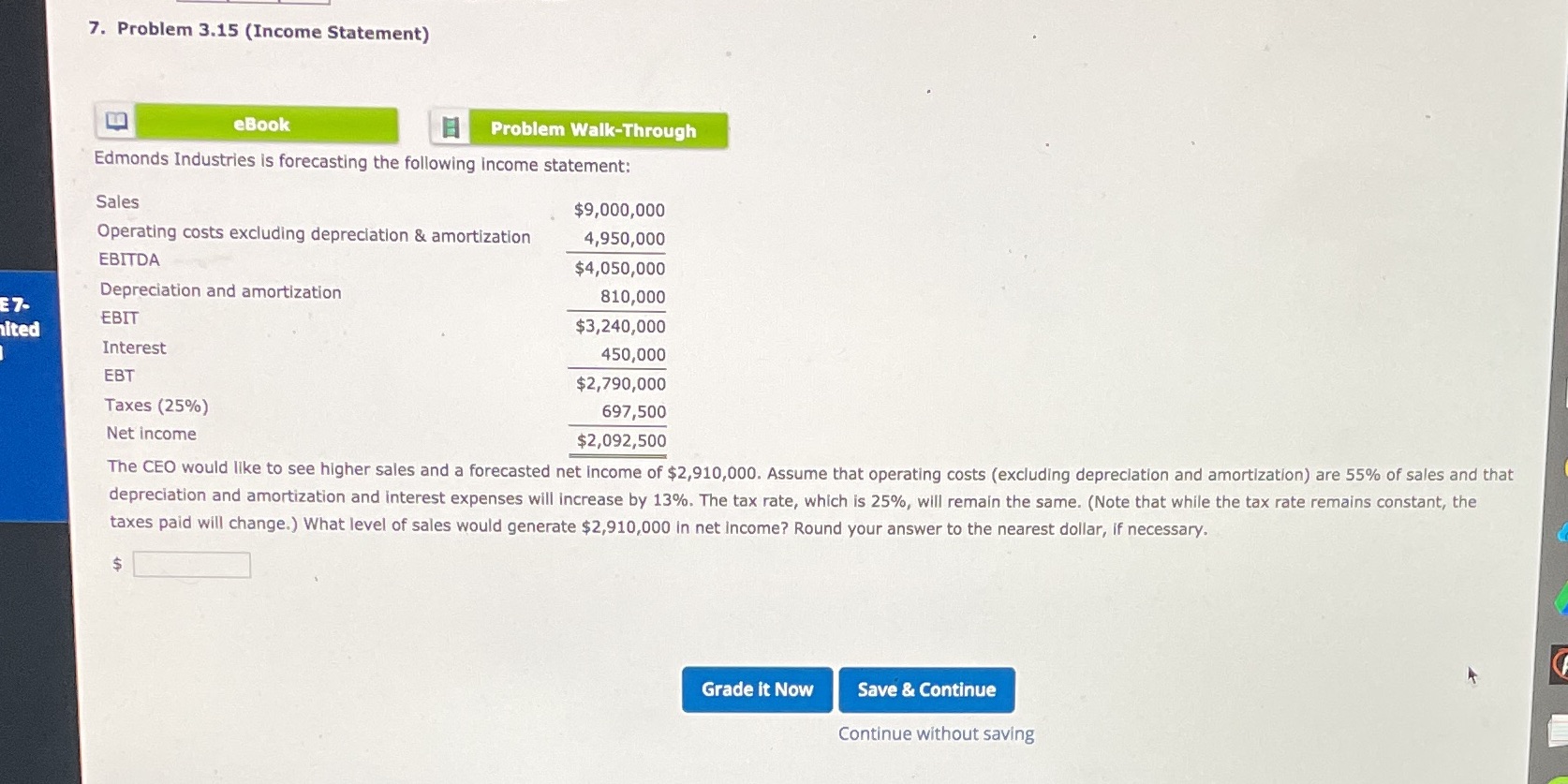
Task: Click inside the answer input field
Action: 192,564
